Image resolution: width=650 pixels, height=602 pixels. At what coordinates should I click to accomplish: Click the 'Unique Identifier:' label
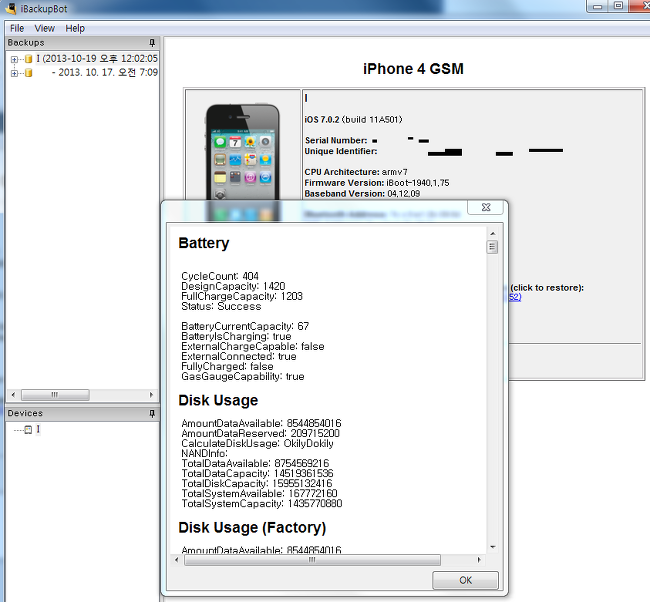[341, 151]
